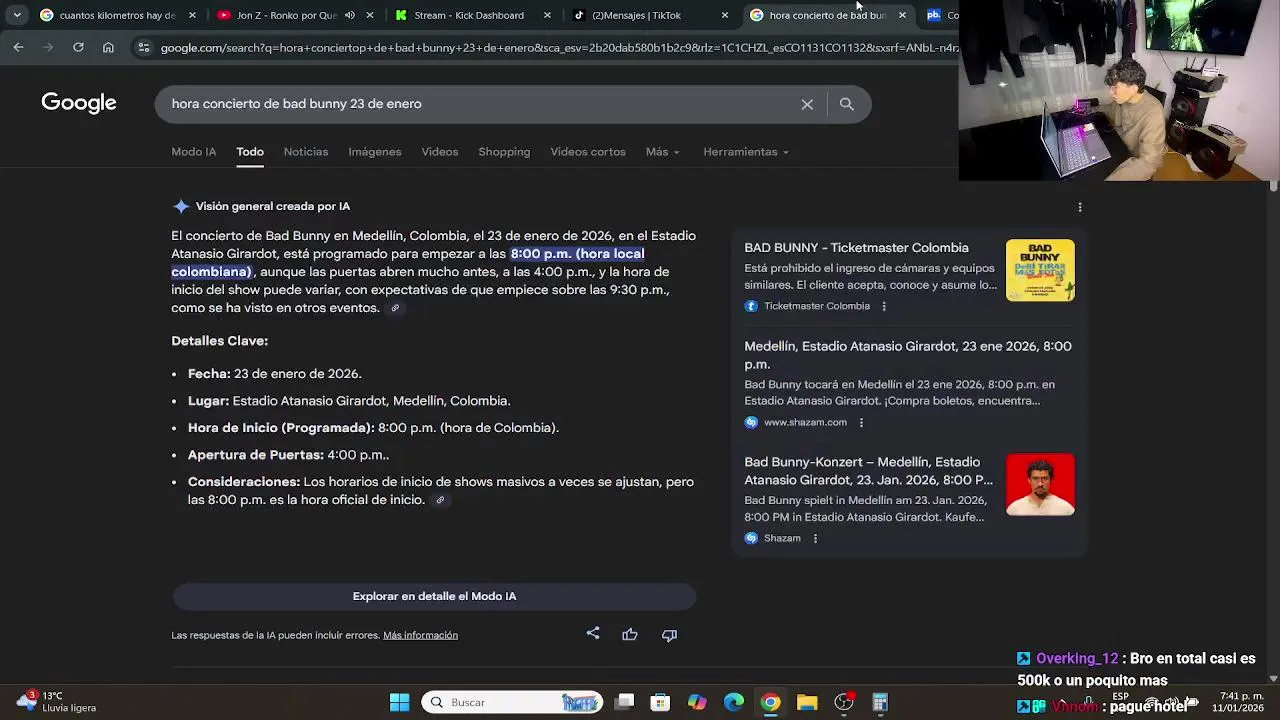
Task: Open BAD BUNNY - Ticketmaster Colombia result
Action: pos(856,248)
